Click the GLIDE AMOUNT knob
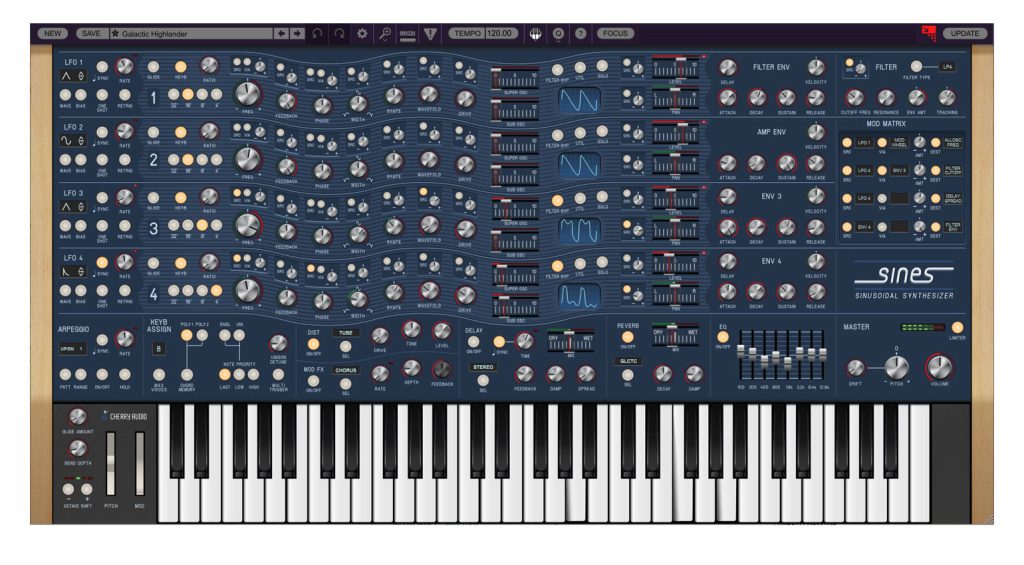Screen dimensions: 1024x565 (78, 417)
